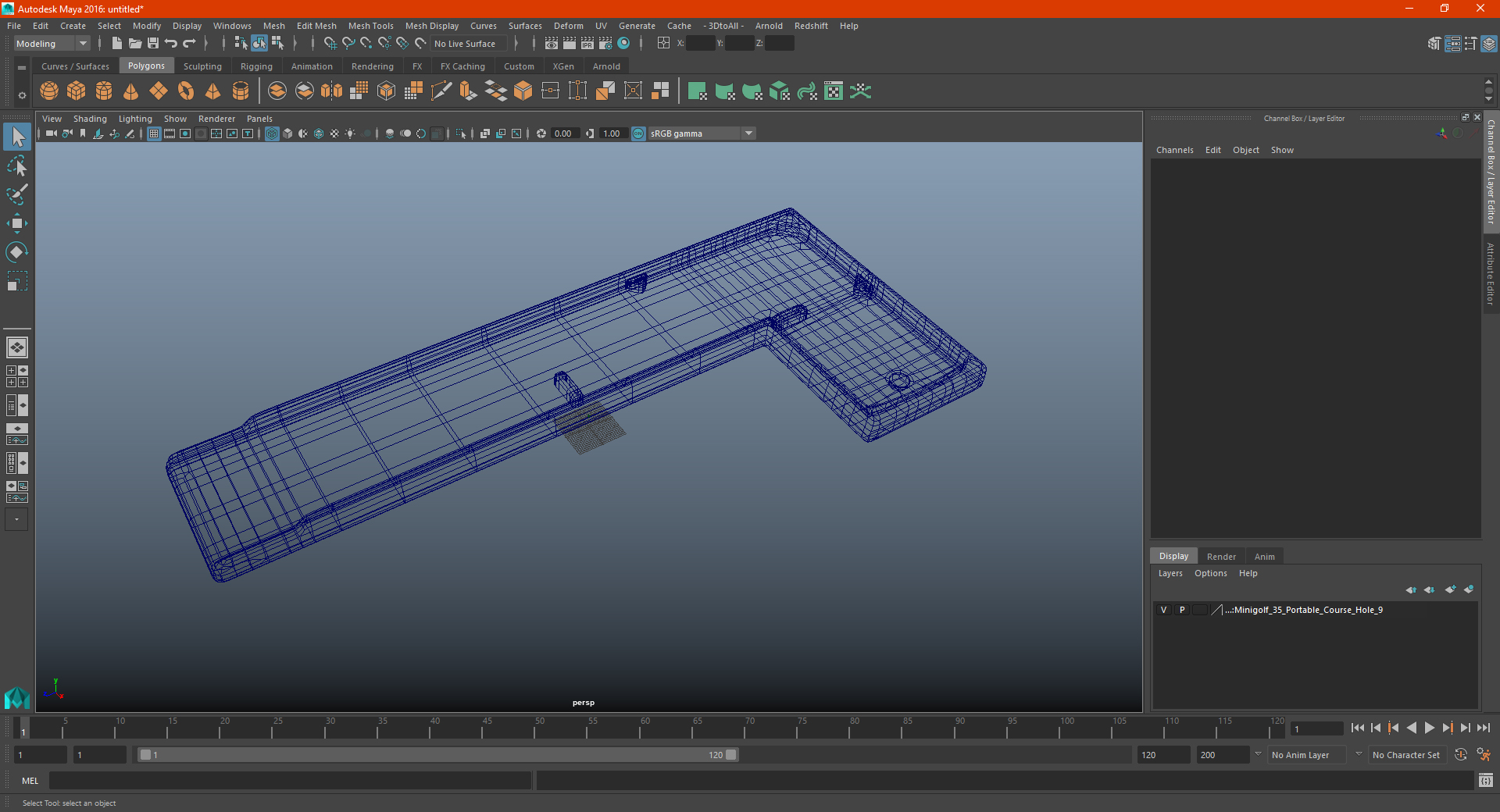Click the Save Scene disk icon
The image size is (1500, 812).
click(153, 44)
